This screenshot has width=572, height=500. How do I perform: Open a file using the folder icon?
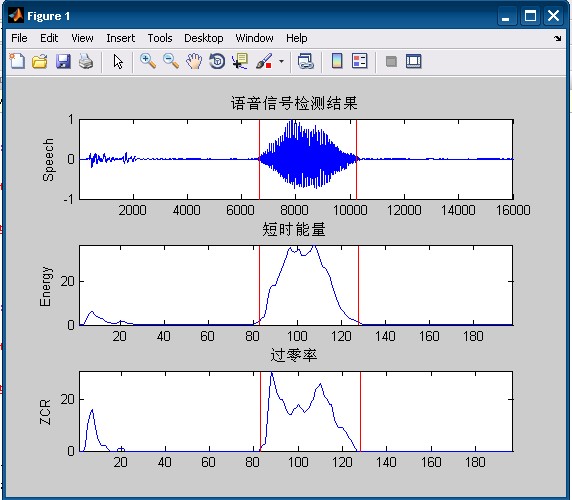coord(40,61)
